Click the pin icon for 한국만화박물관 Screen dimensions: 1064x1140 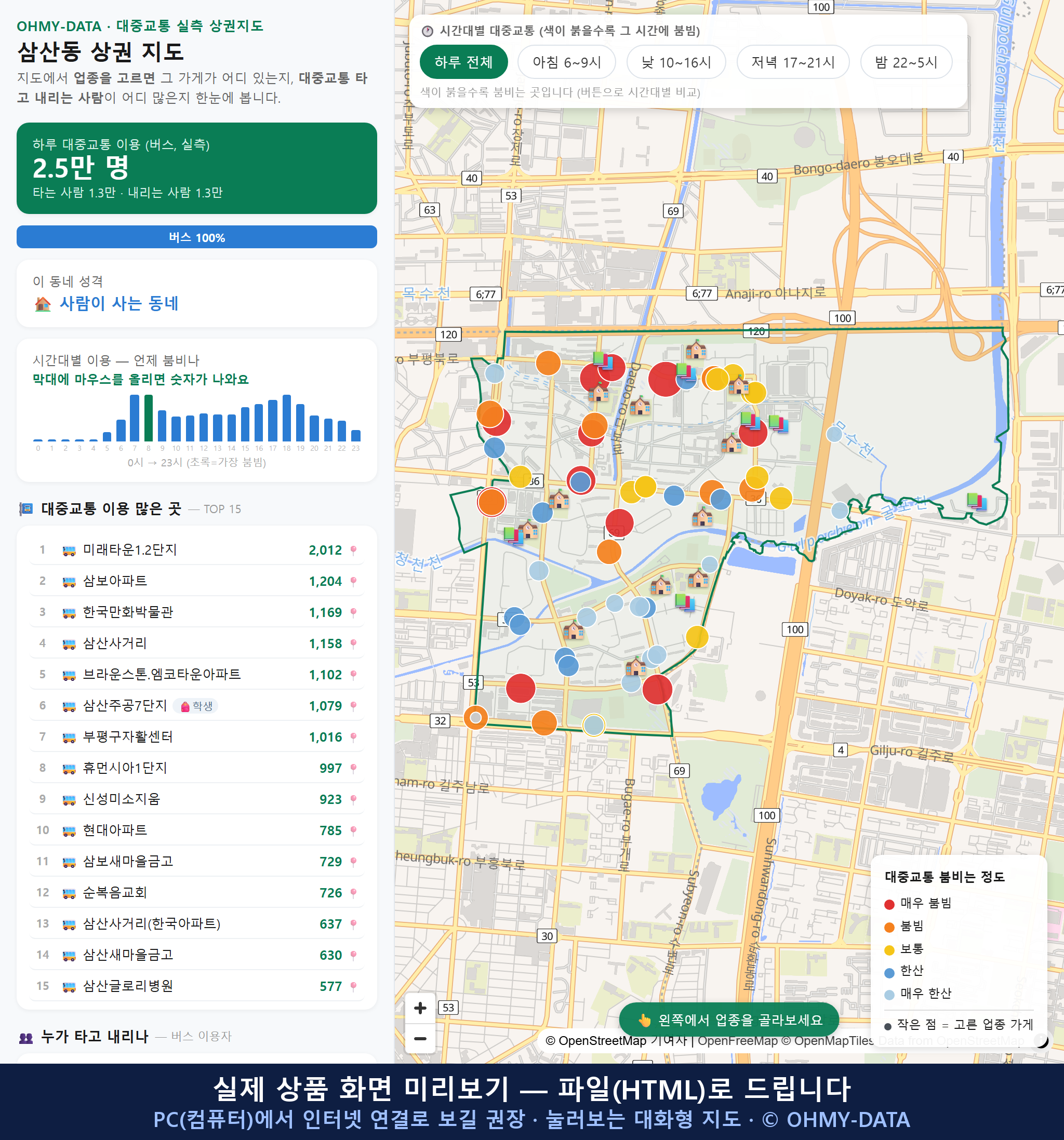tap(353, 612)
